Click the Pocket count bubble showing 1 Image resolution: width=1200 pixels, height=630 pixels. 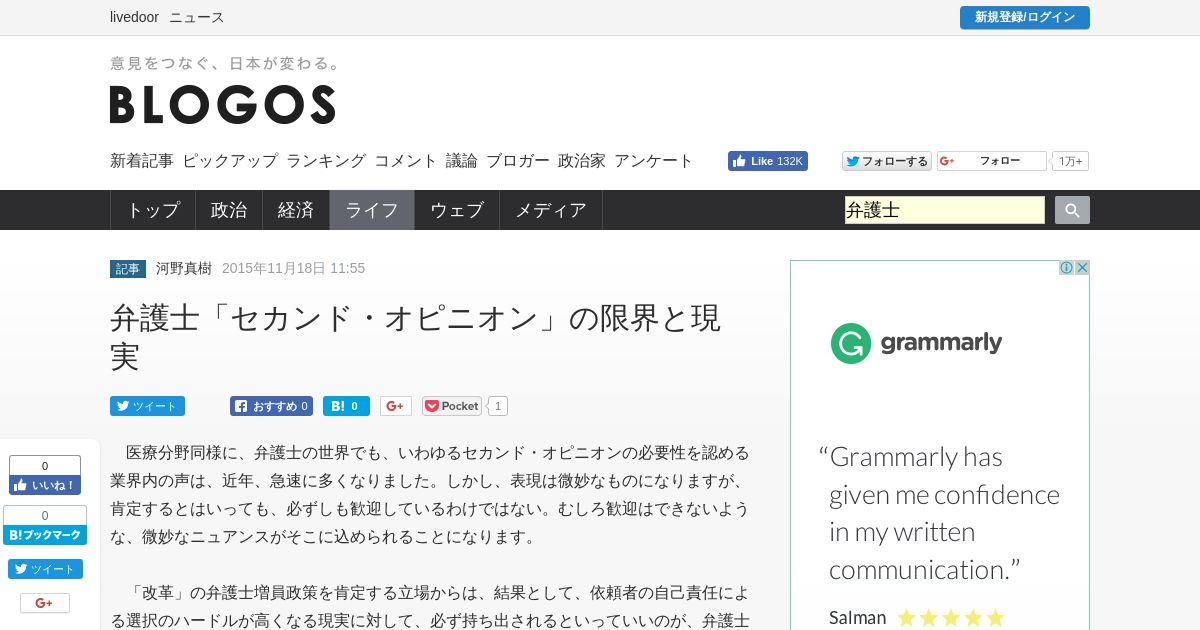[x=498, y=406]
